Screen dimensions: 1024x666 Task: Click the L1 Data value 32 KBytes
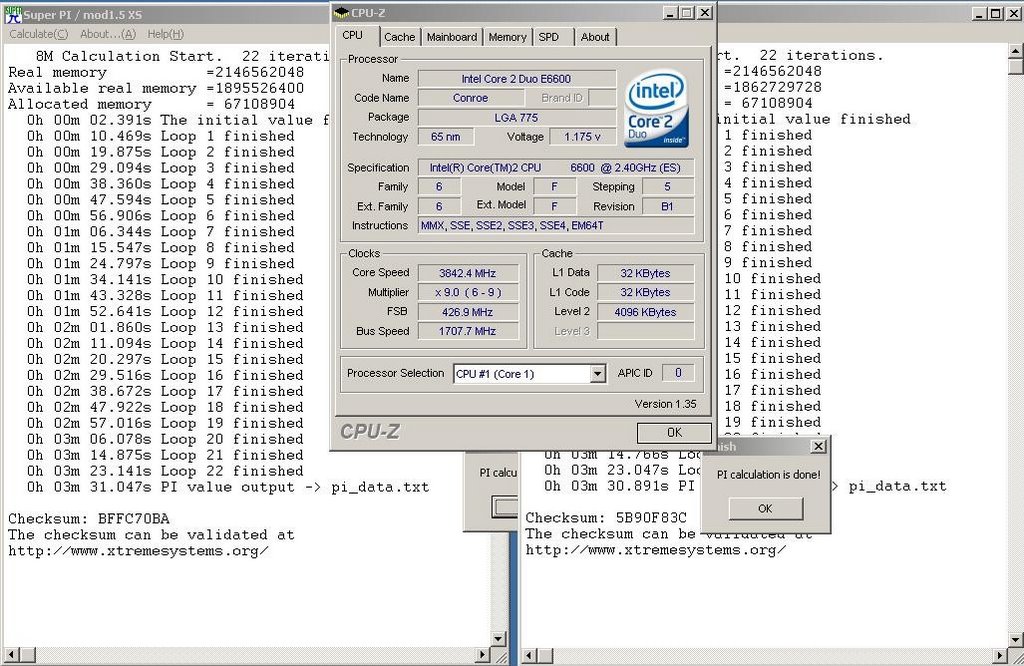(645, 273)
